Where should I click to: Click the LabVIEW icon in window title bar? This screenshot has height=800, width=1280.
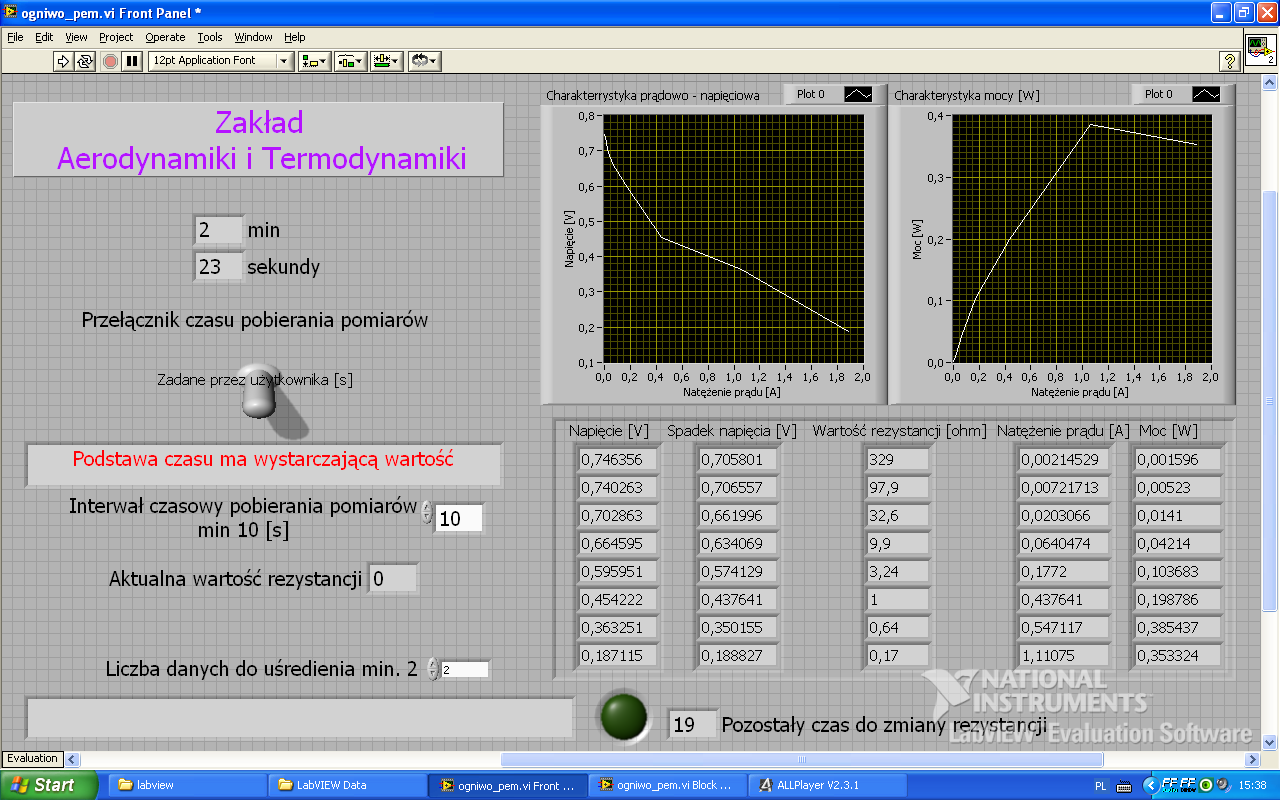(10, 12)
